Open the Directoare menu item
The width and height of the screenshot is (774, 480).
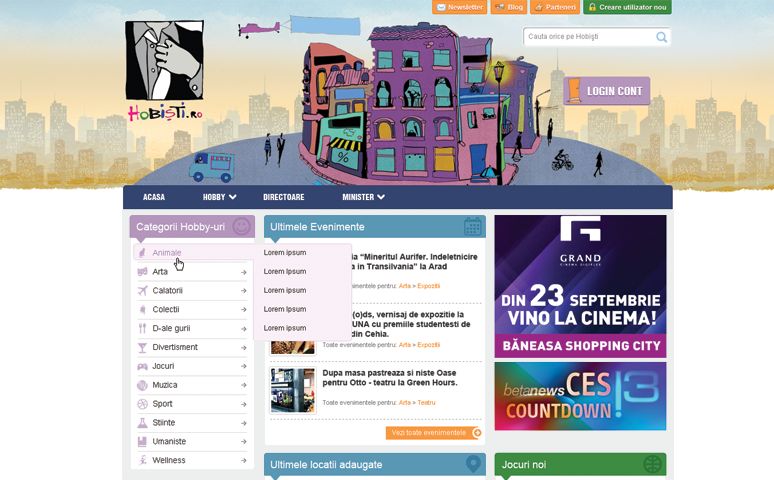tap(283, 197)
